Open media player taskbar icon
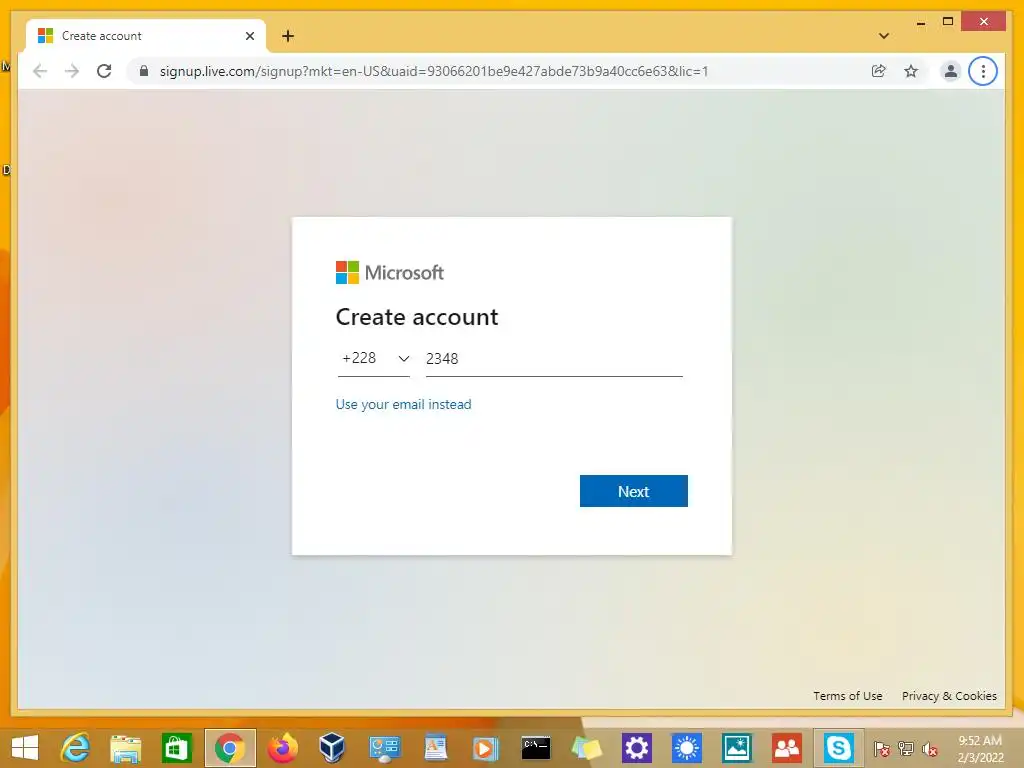 pos(485,748)
